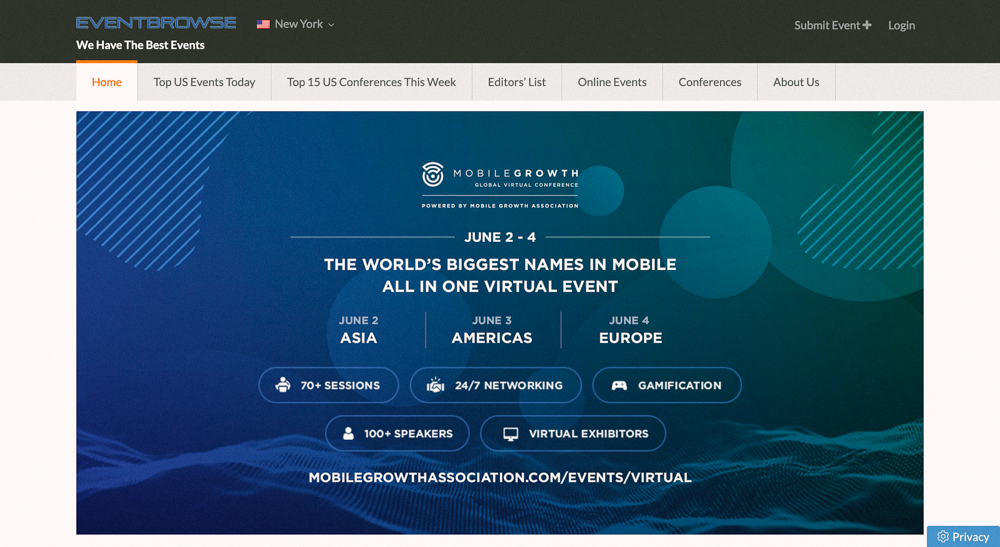Click the 'JUNE 2 - 4' date text
Screen dimensions: 1000x547
(x=500, y=237)
